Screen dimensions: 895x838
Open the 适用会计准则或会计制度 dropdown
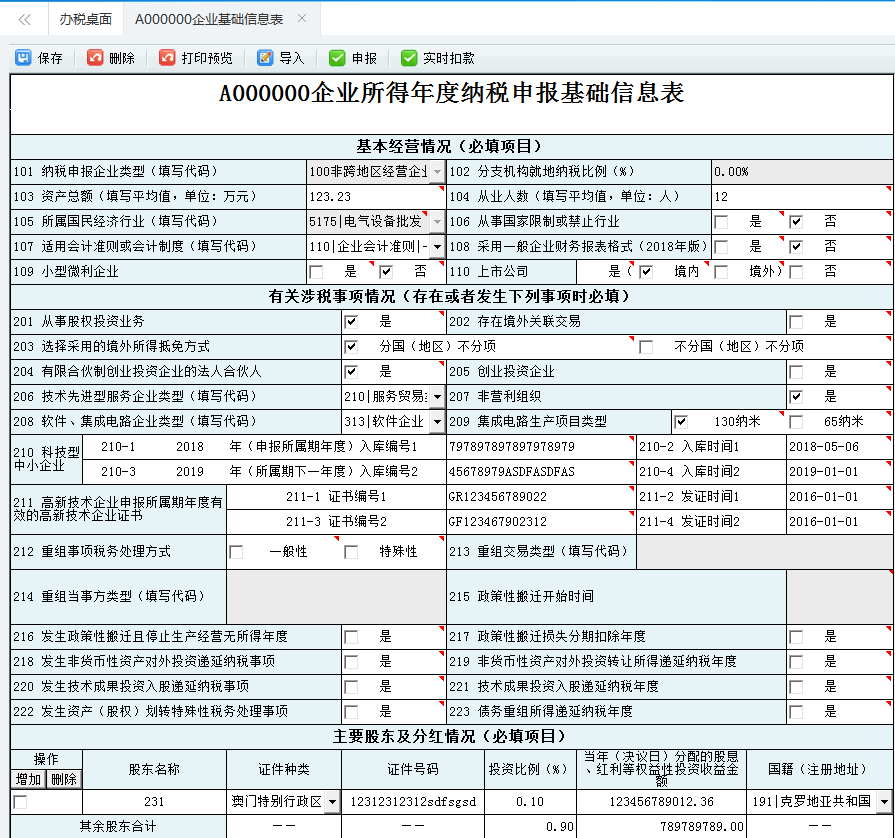point(437,246)
